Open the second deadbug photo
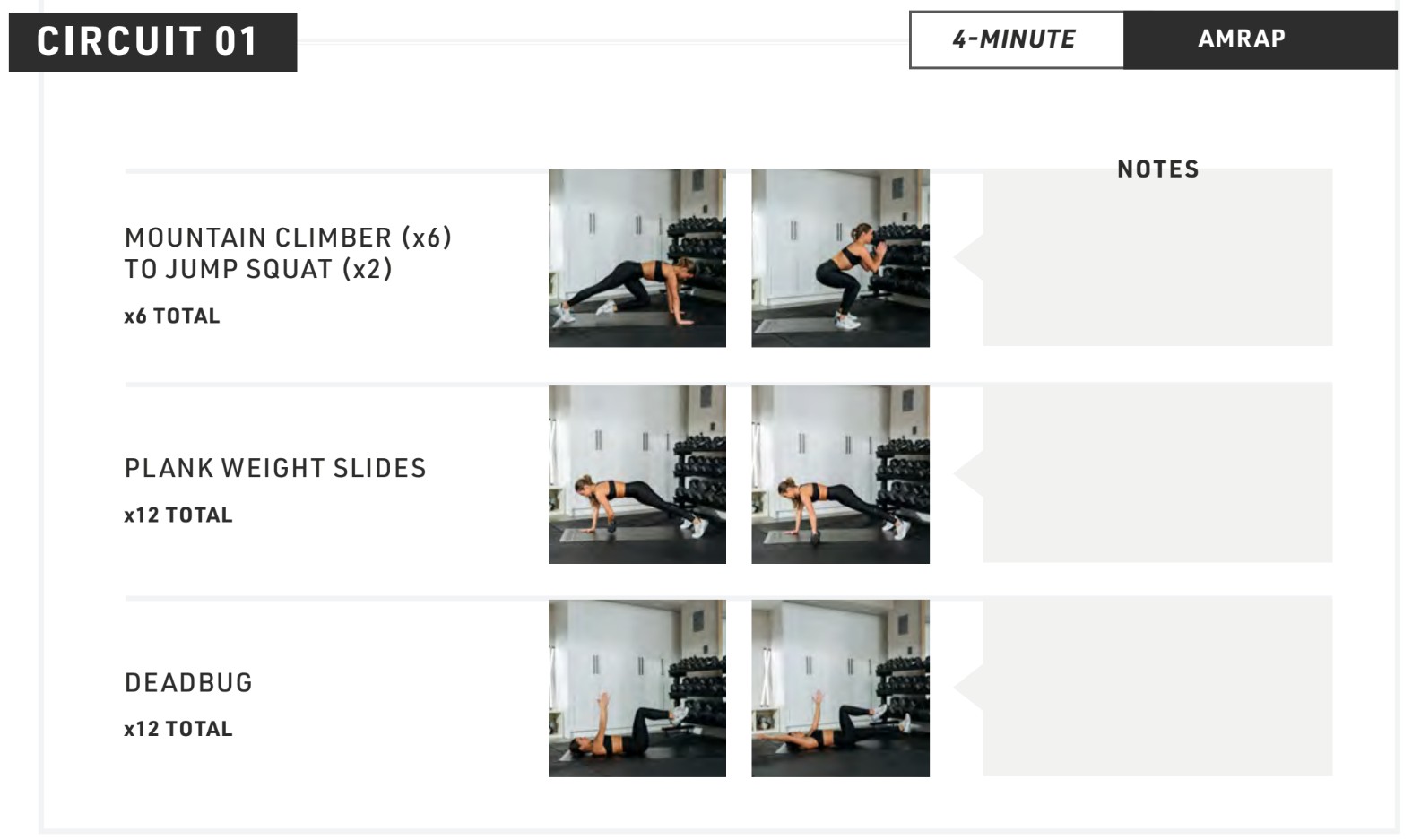The height and width of the screenshot is (840, 1412). (x=840, y=688)
